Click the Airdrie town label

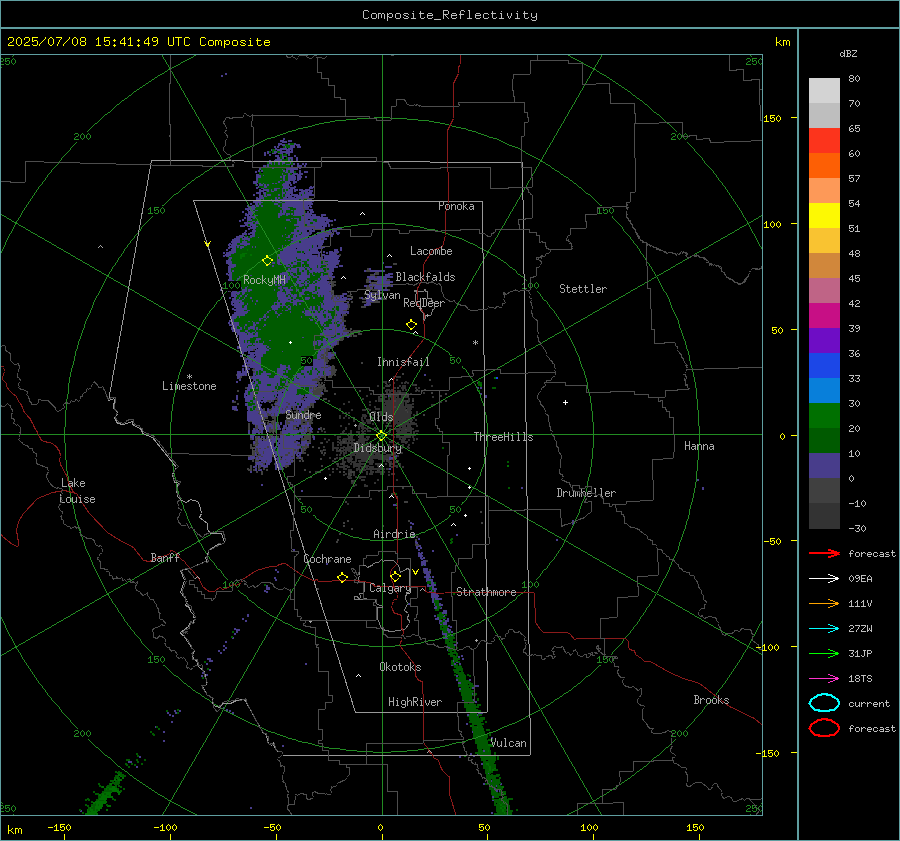394,534
